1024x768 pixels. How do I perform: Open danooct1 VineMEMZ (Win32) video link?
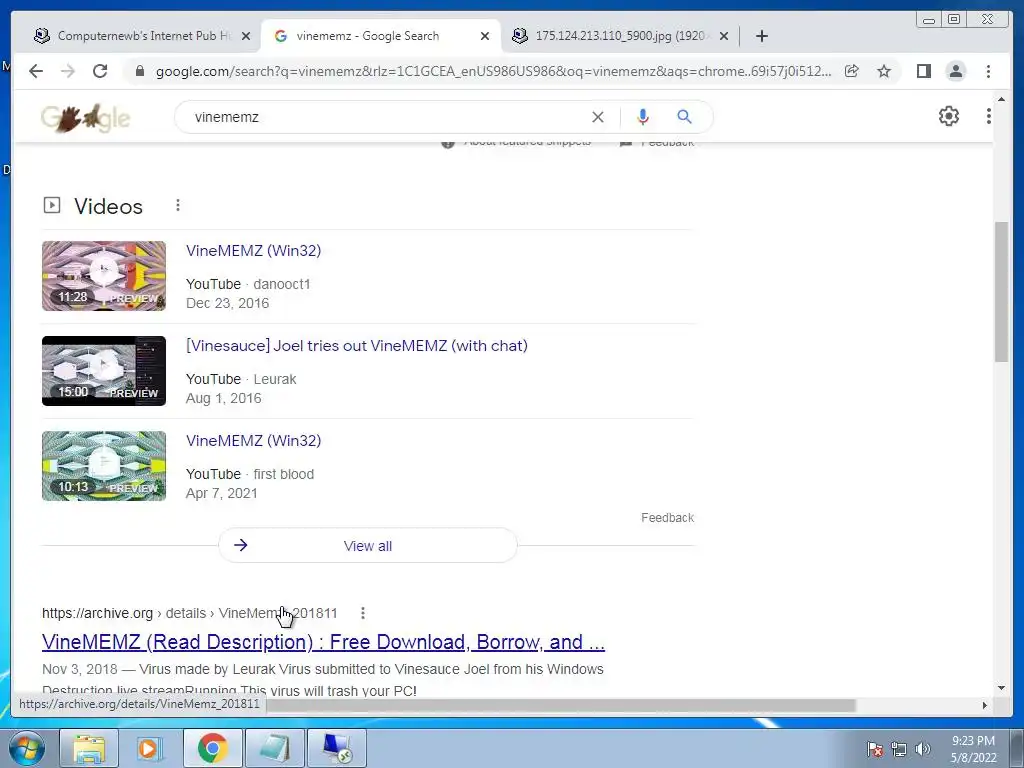click(x=253, y=251)
